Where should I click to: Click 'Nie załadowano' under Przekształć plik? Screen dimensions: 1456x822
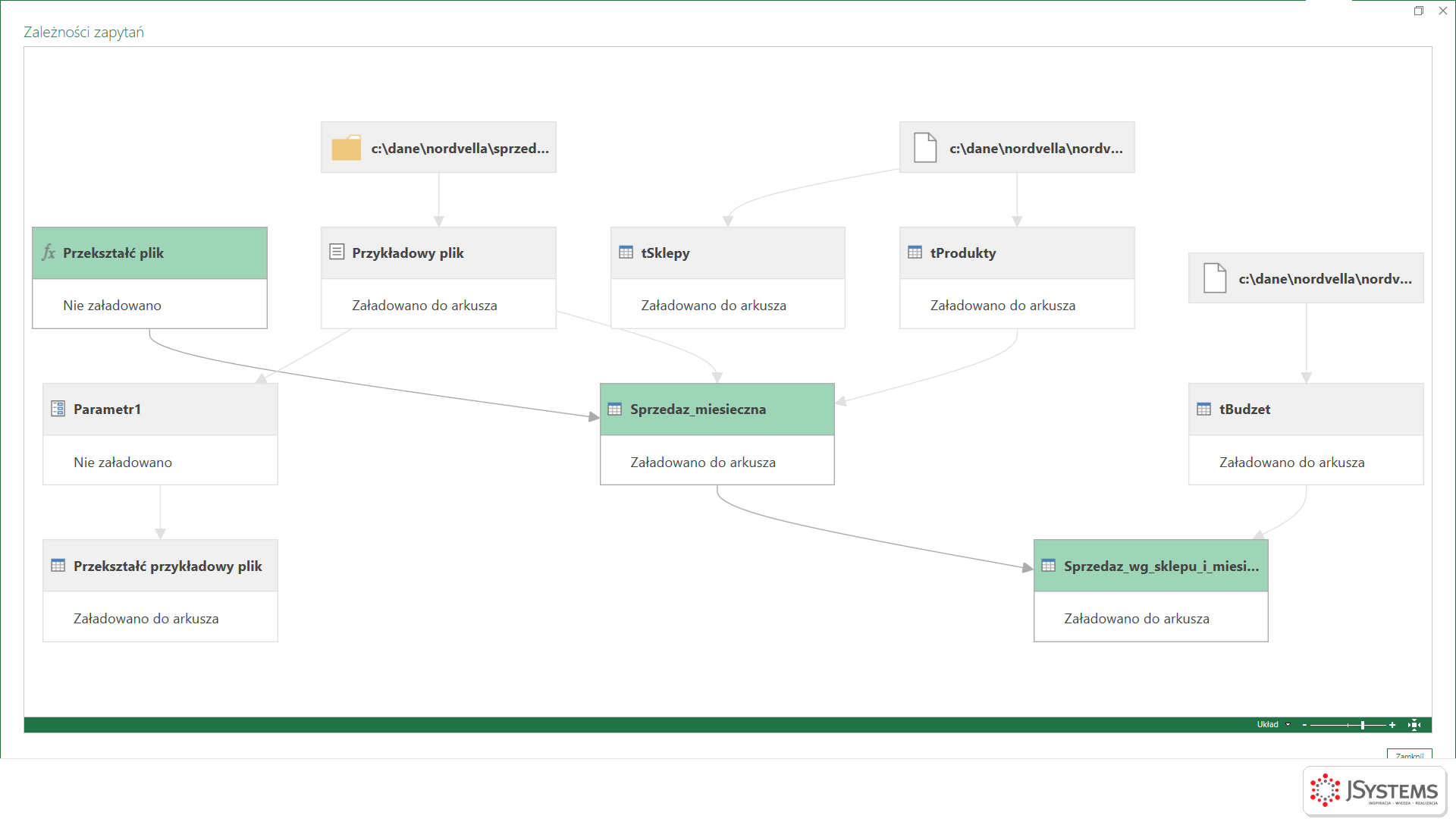coord(112,306)
